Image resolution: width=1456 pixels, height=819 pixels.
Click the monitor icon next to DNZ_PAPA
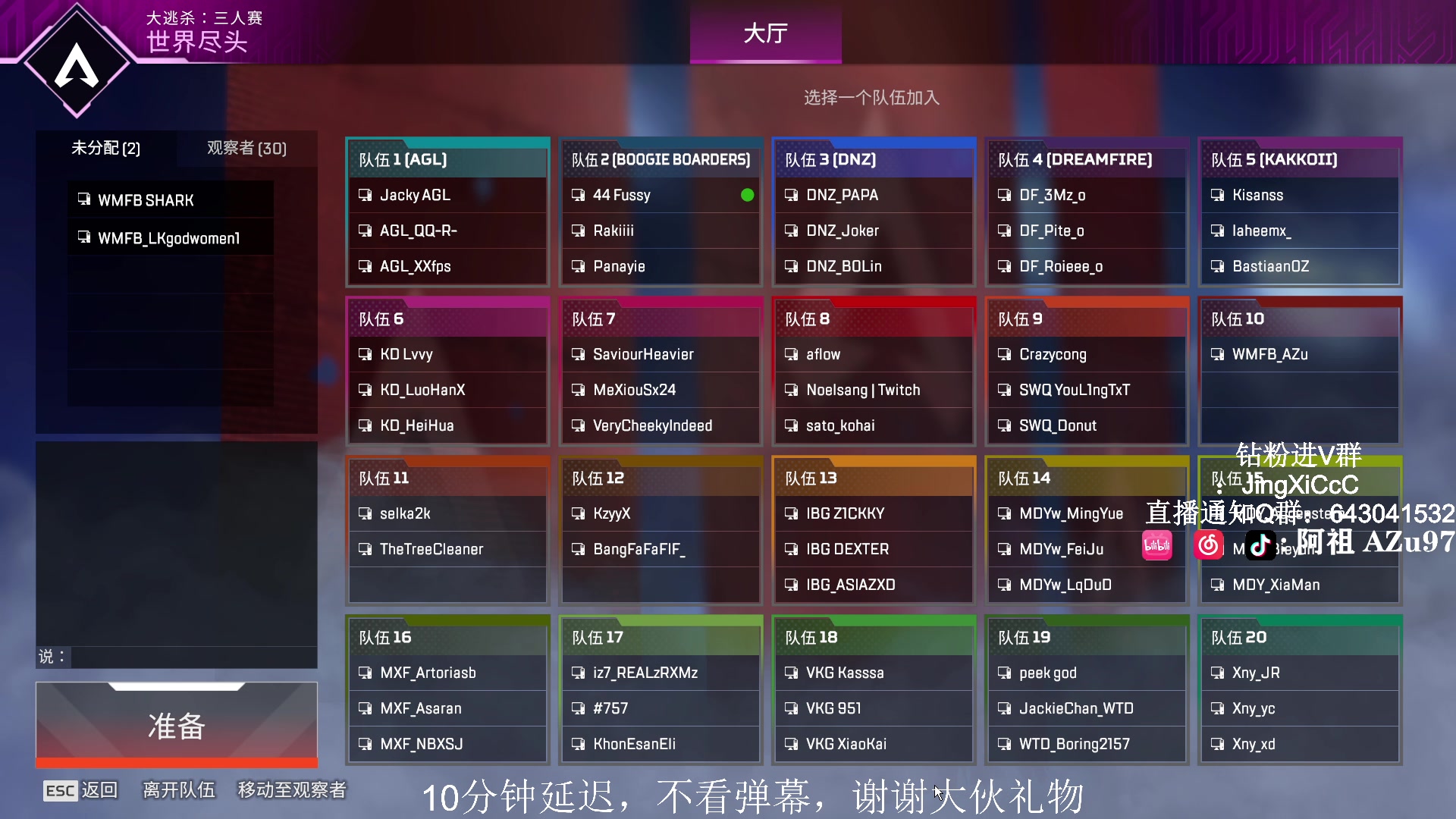[792, 195]
